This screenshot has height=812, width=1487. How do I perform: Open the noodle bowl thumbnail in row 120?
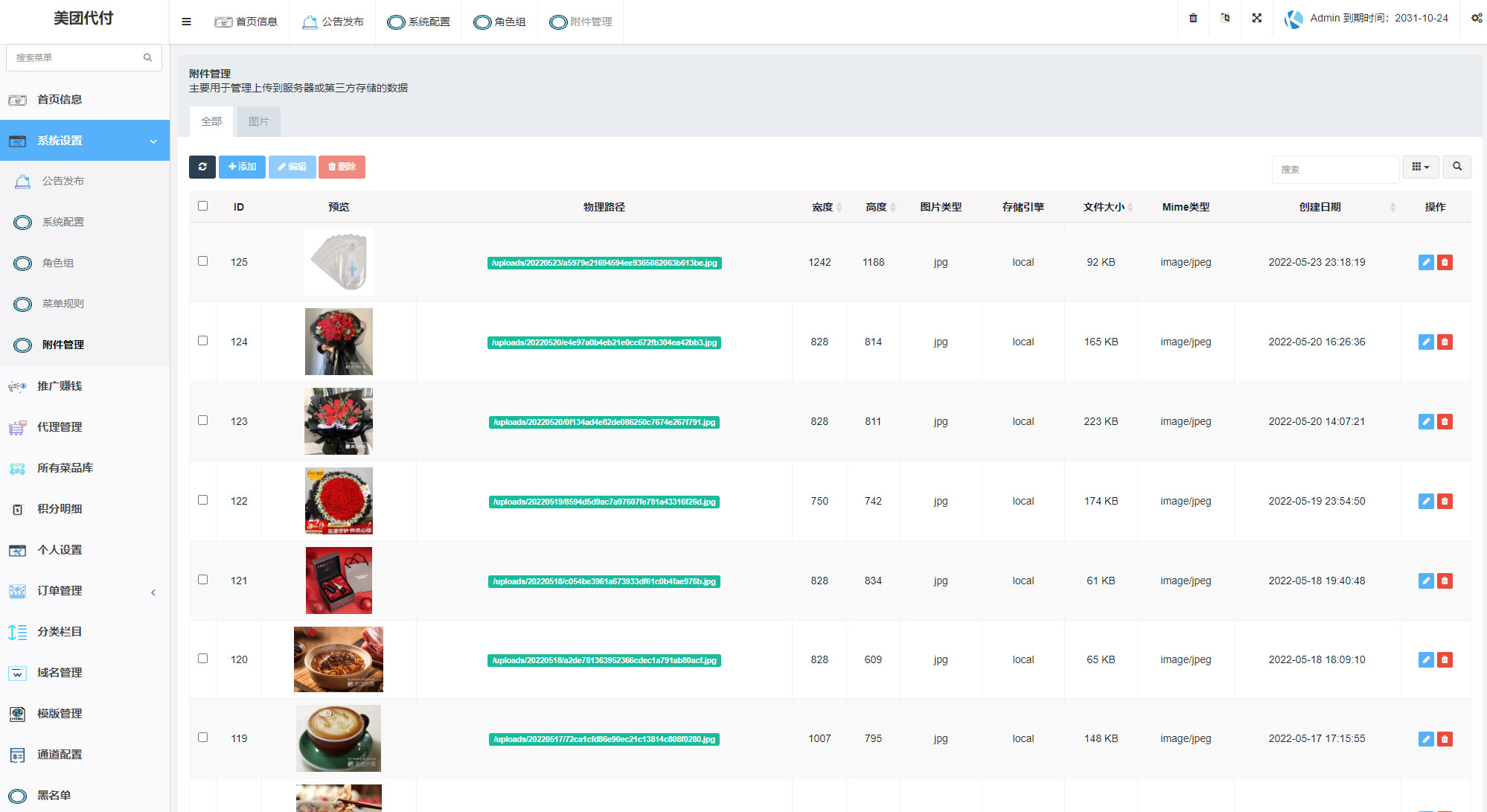pos(339,659)
